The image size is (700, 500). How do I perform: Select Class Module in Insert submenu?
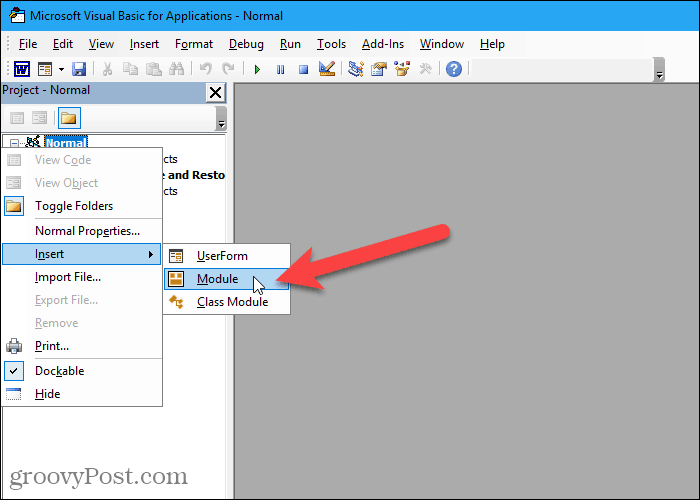(227, 302)
